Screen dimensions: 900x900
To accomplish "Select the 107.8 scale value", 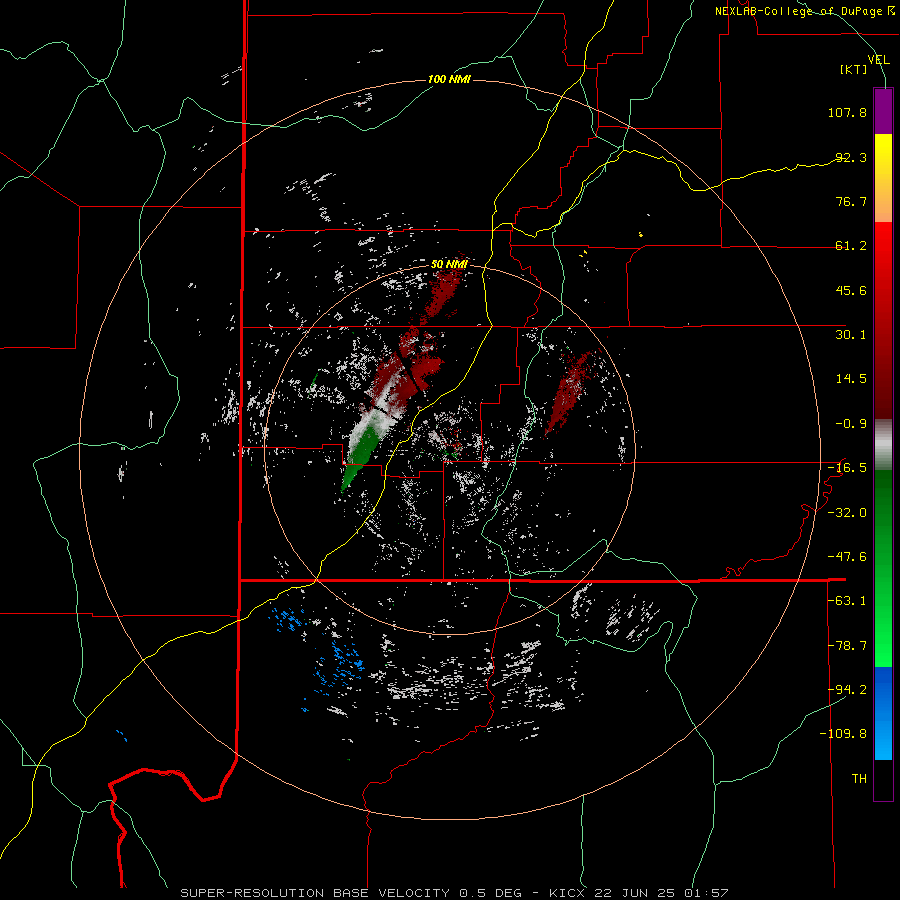I will tap(847, 112).
